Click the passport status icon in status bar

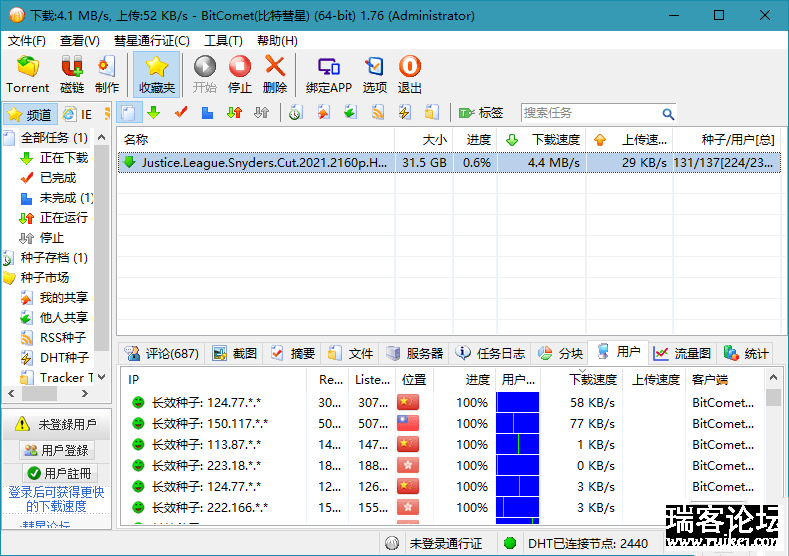pos(392,543)
